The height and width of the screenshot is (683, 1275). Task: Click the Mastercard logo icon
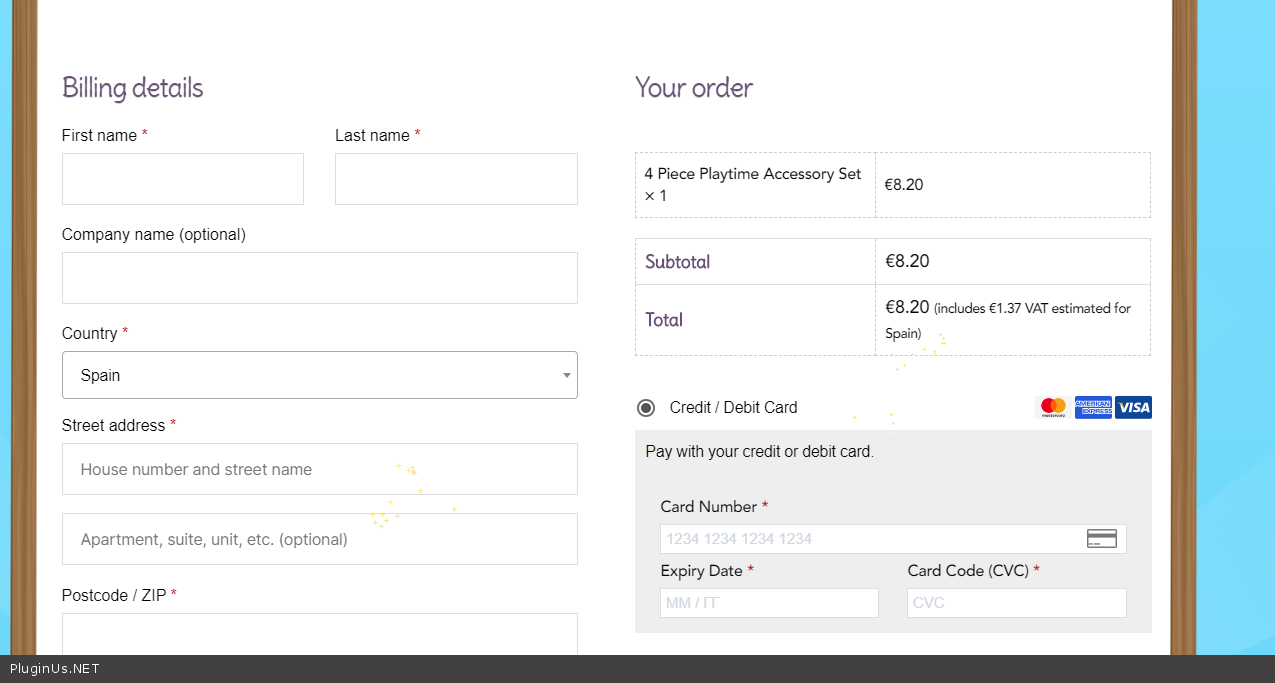pos(1053,407)
